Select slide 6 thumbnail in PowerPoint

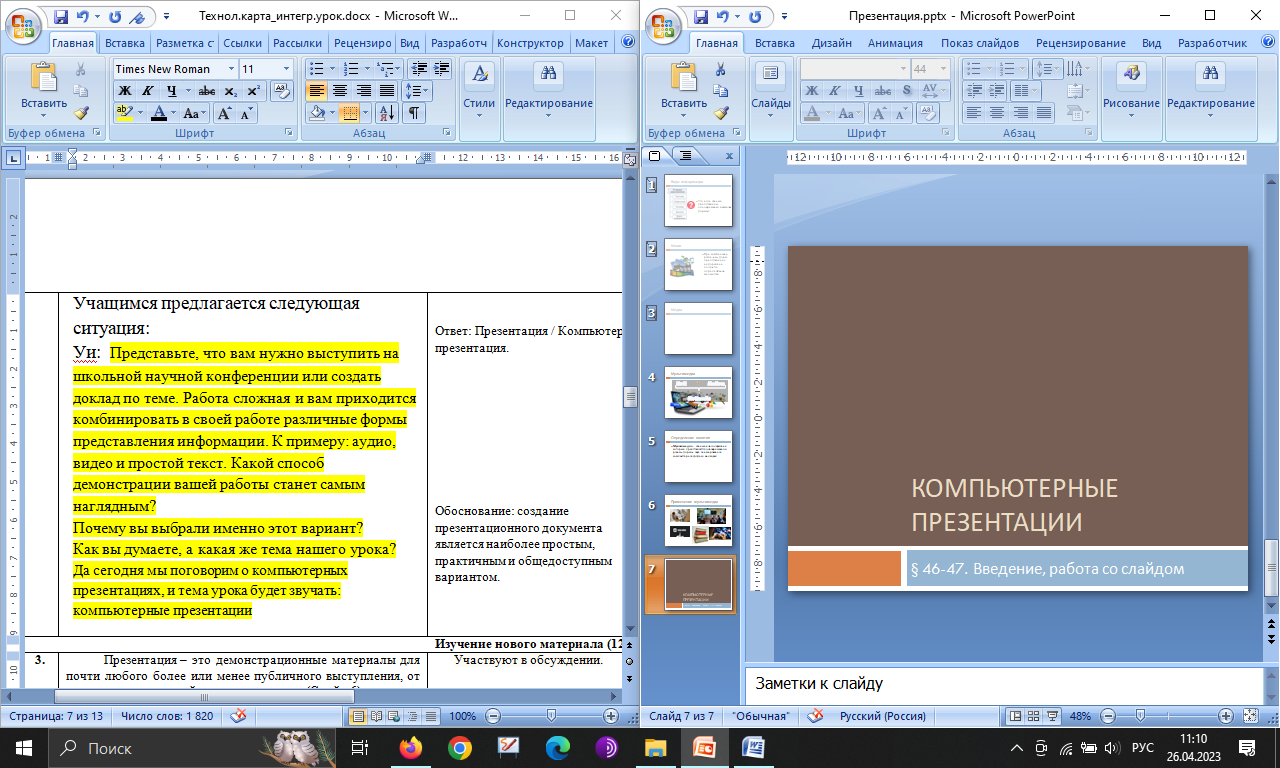tap(698, 520)
